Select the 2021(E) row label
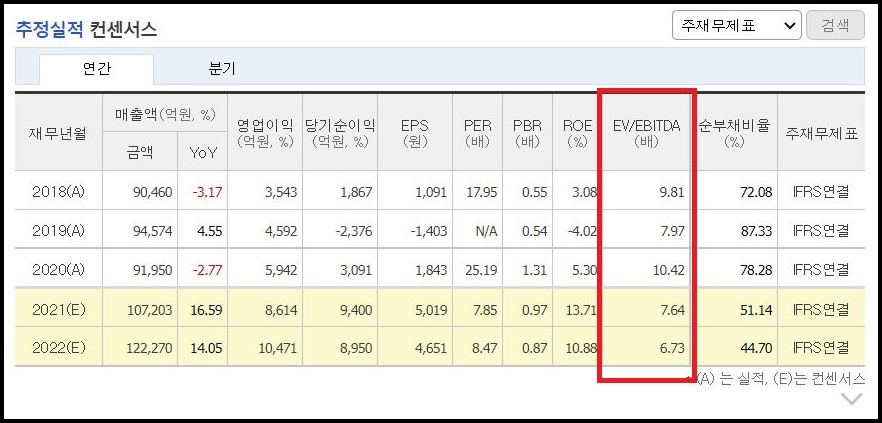Viewport: 882px width, 423px height. pos(58,309)
